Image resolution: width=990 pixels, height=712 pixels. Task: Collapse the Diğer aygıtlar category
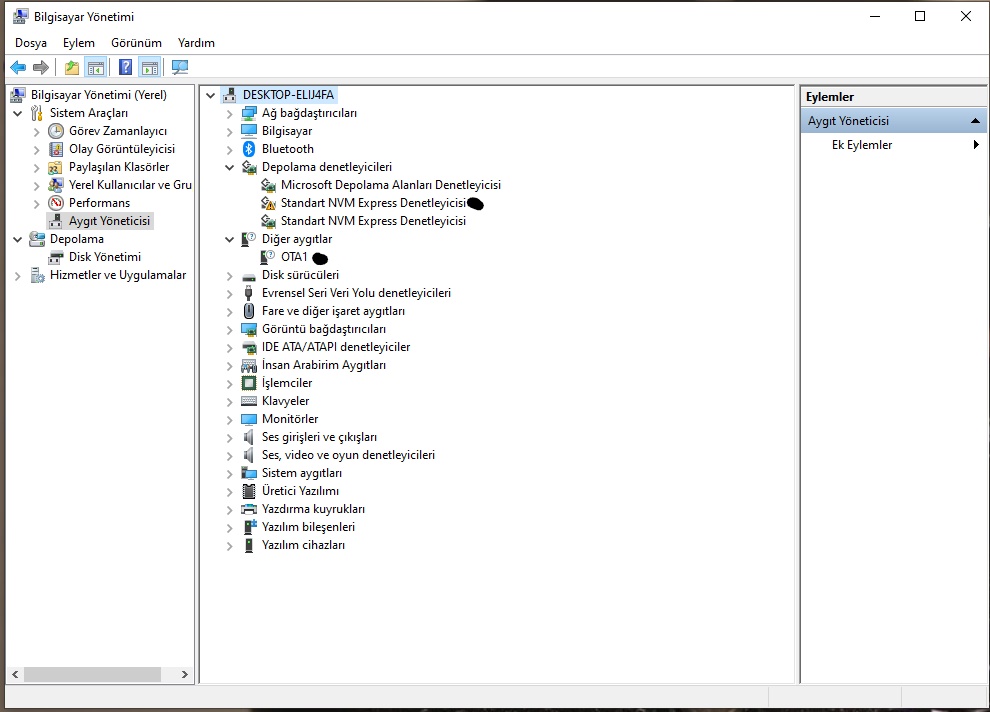(230, 239)
